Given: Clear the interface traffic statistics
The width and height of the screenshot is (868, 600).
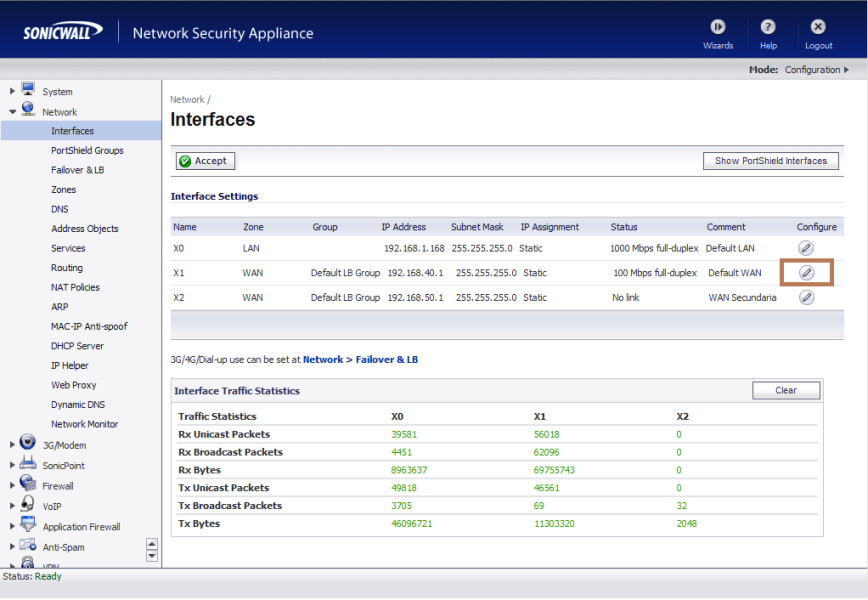Looking at the screenshot, I should click(786, 390).
